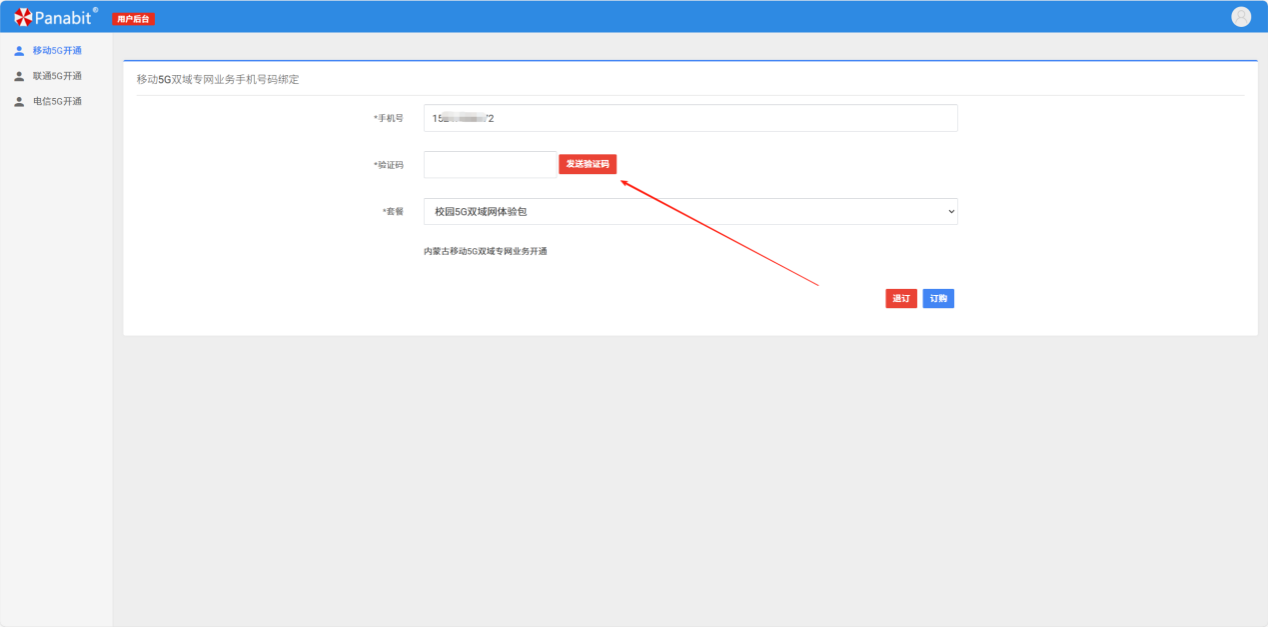Click the blue 订购 subscribe button
This screenshot has width=1268, height=627.
[x=938, y=299]
